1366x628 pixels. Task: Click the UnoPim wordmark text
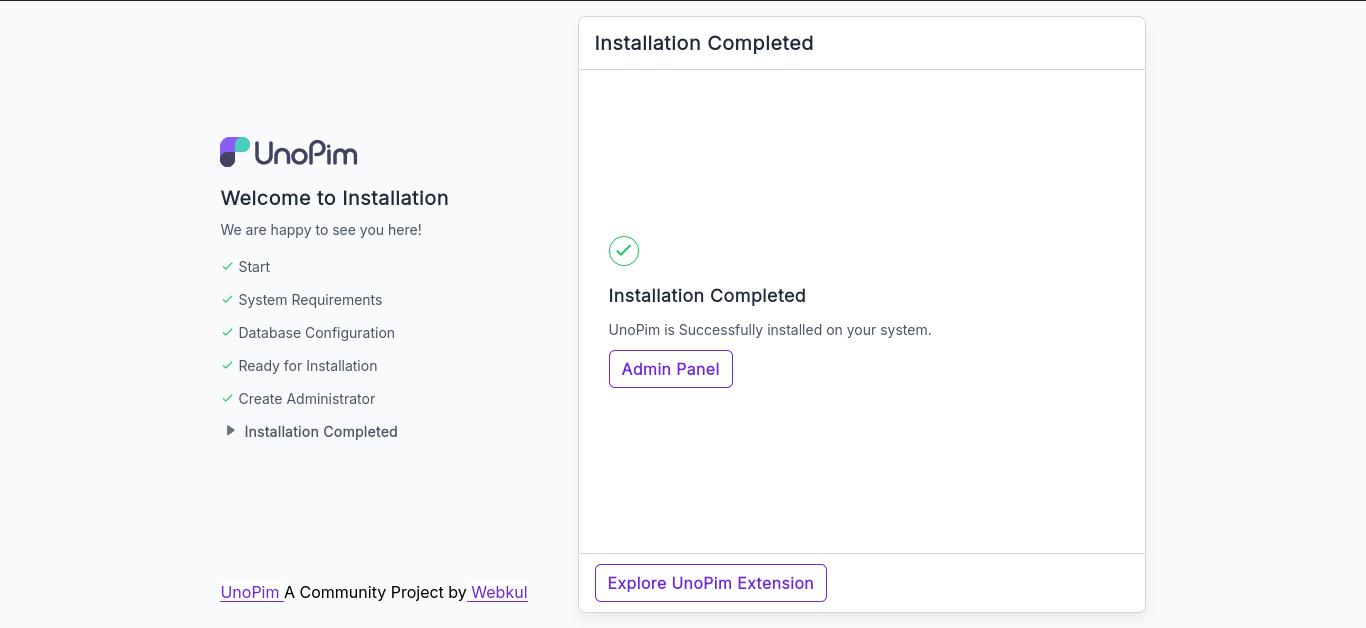click(x=306, y=153)
